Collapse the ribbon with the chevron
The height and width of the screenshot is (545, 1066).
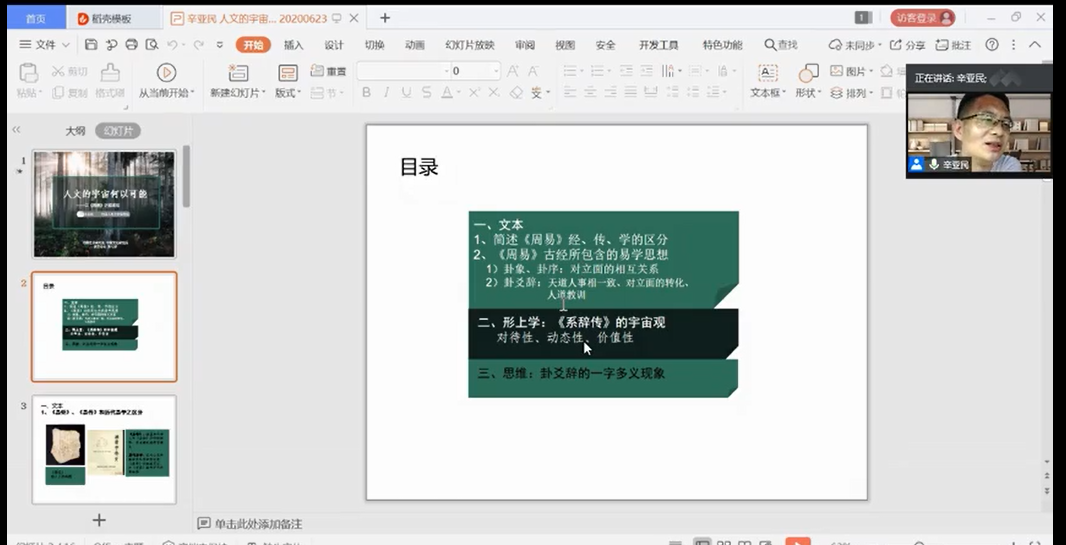1035,45
